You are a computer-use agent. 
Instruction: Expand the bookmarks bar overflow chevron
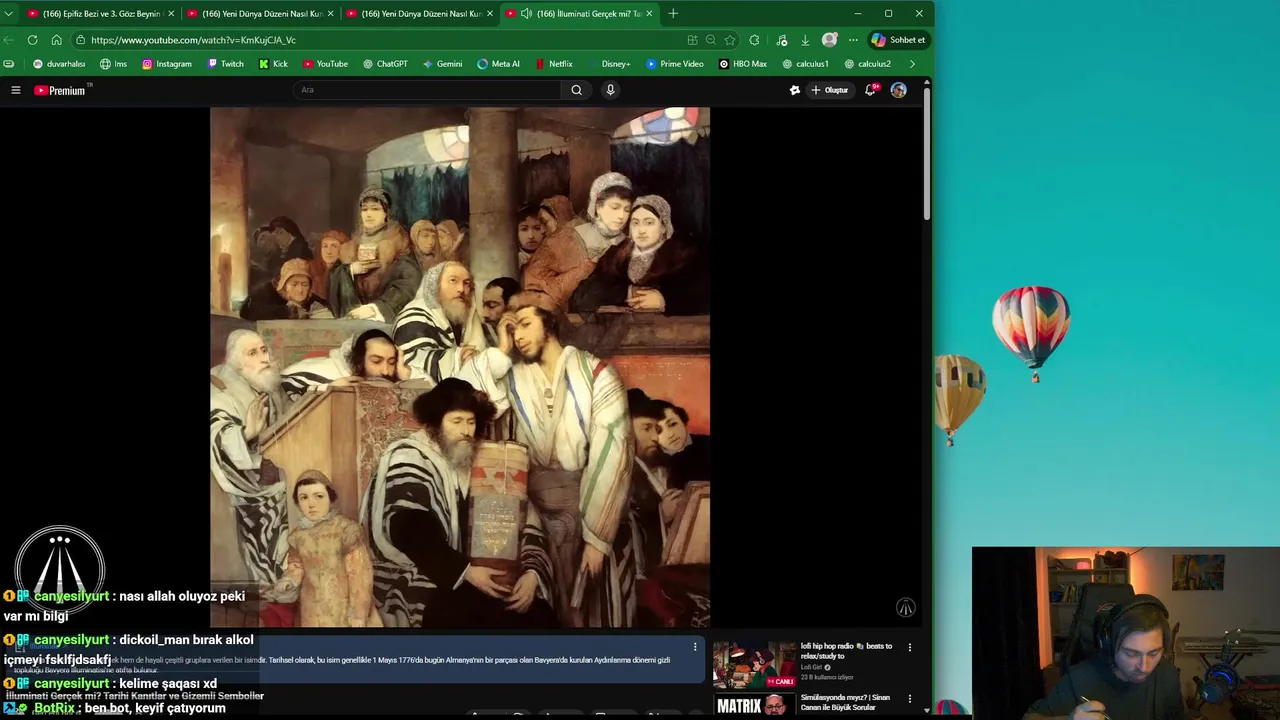pos(912,64)
